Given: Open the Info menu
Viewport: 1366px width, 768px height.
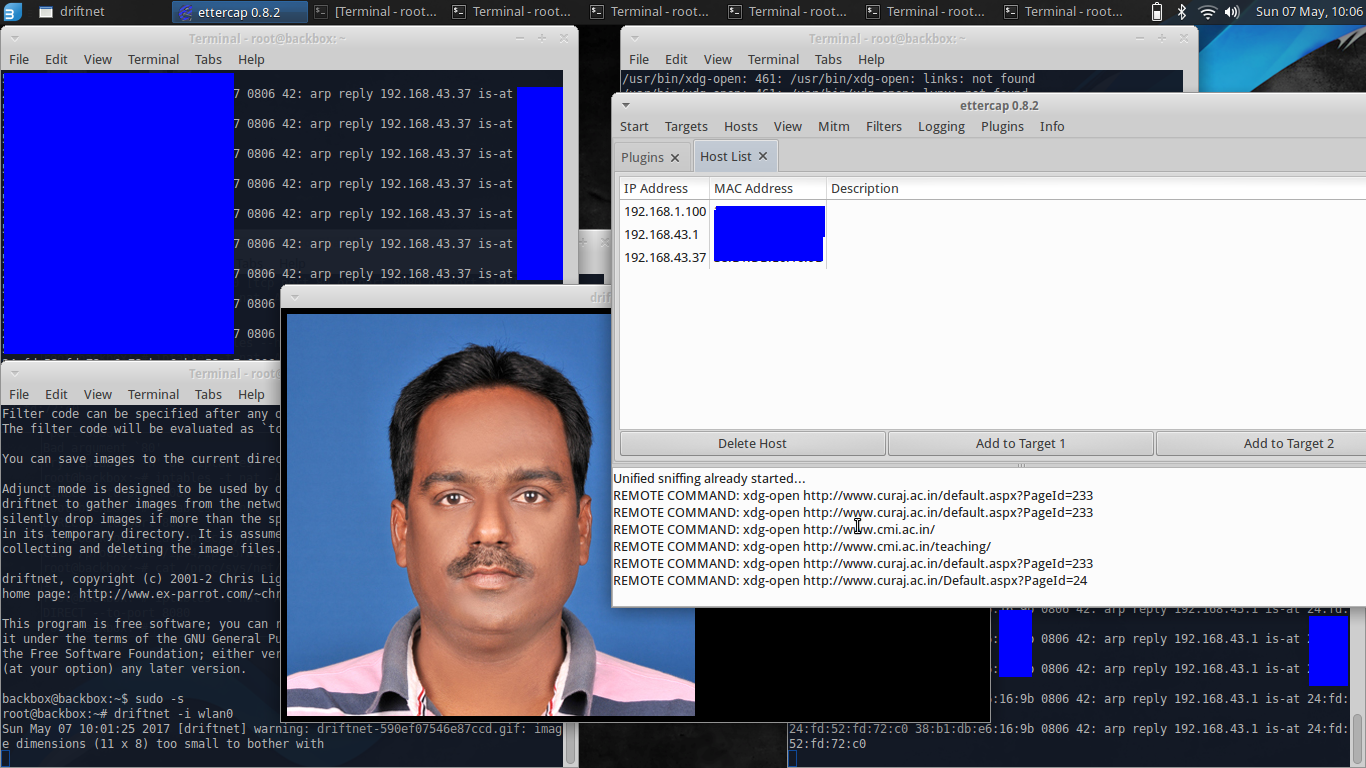Looking at the screenshot, I should (1052, 127).
